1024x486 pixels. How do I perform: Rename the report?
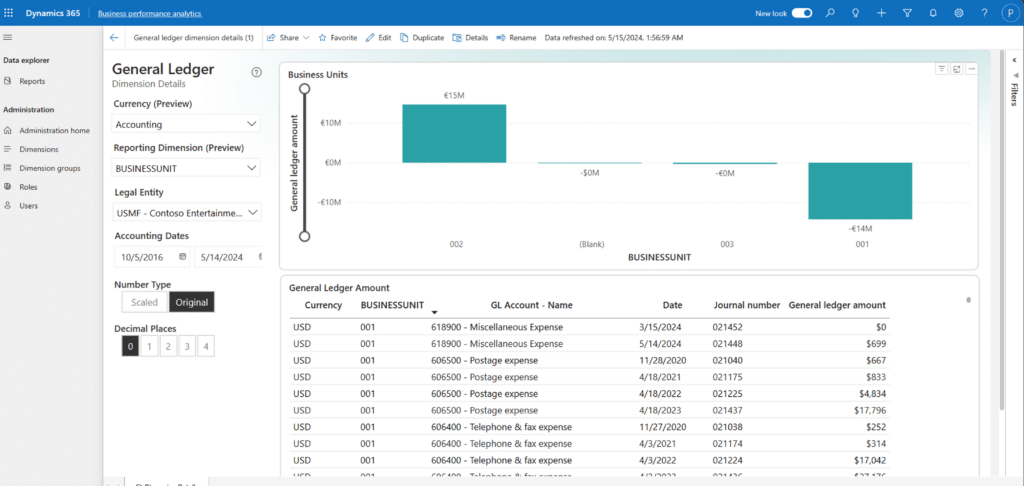[x=516, y=38]
